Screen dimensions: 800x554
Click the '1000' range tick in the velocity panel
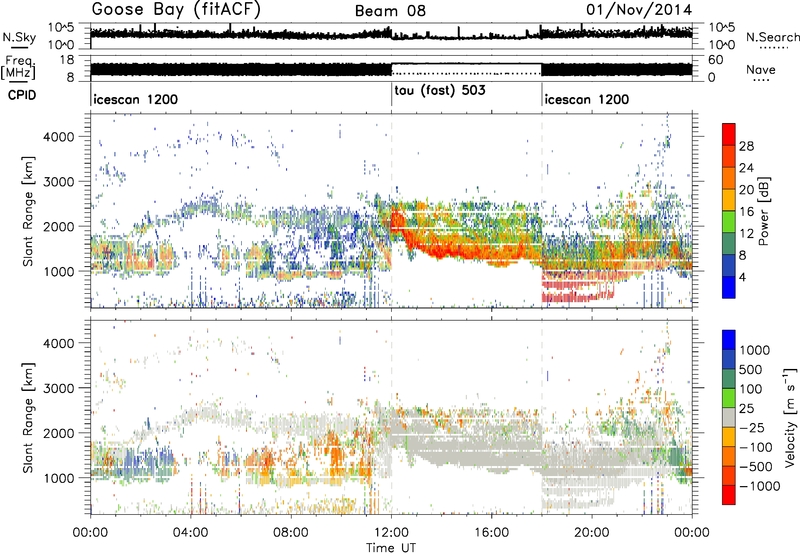pos(58,478)
